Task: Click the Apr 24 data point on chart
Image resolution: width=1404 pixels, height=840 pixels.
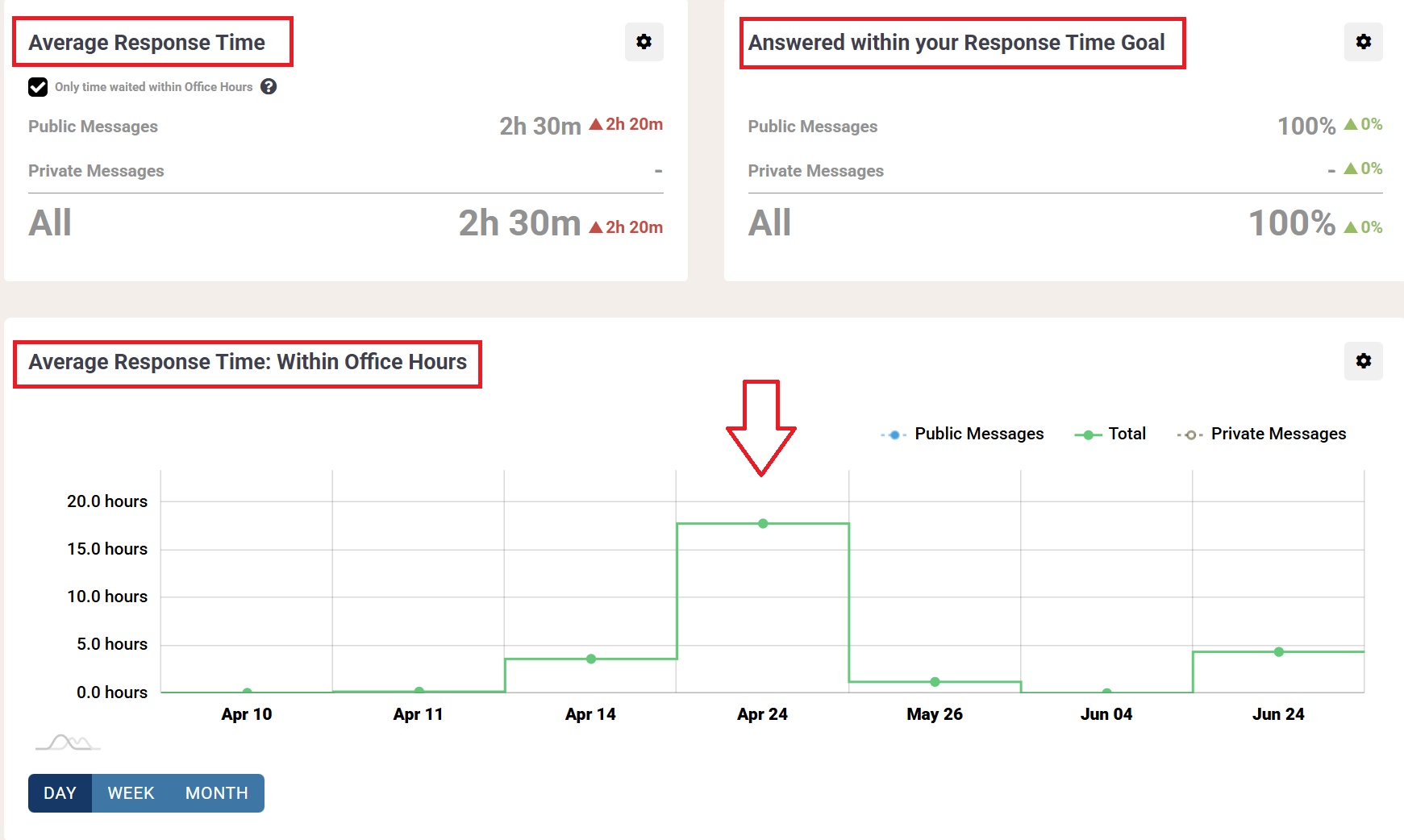Action: click(763, 524)
